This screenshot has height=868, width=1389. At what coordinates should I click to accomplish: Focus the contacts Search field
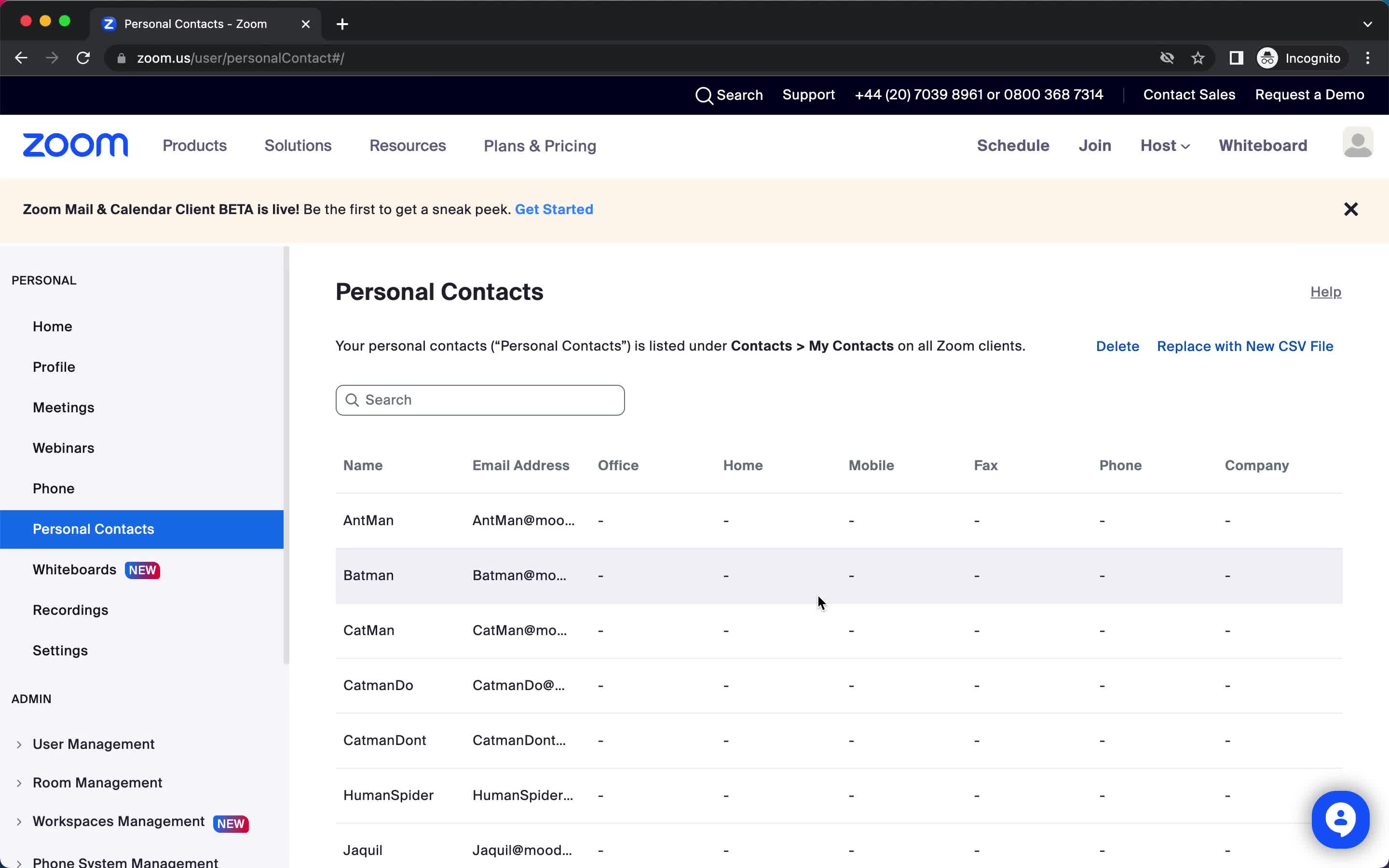point(480,400)
